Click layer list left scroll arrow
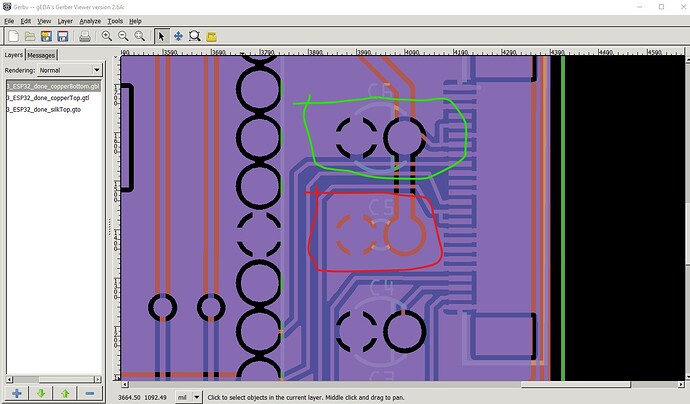Screen dimensions: 690x404 (x=9, y=379)
